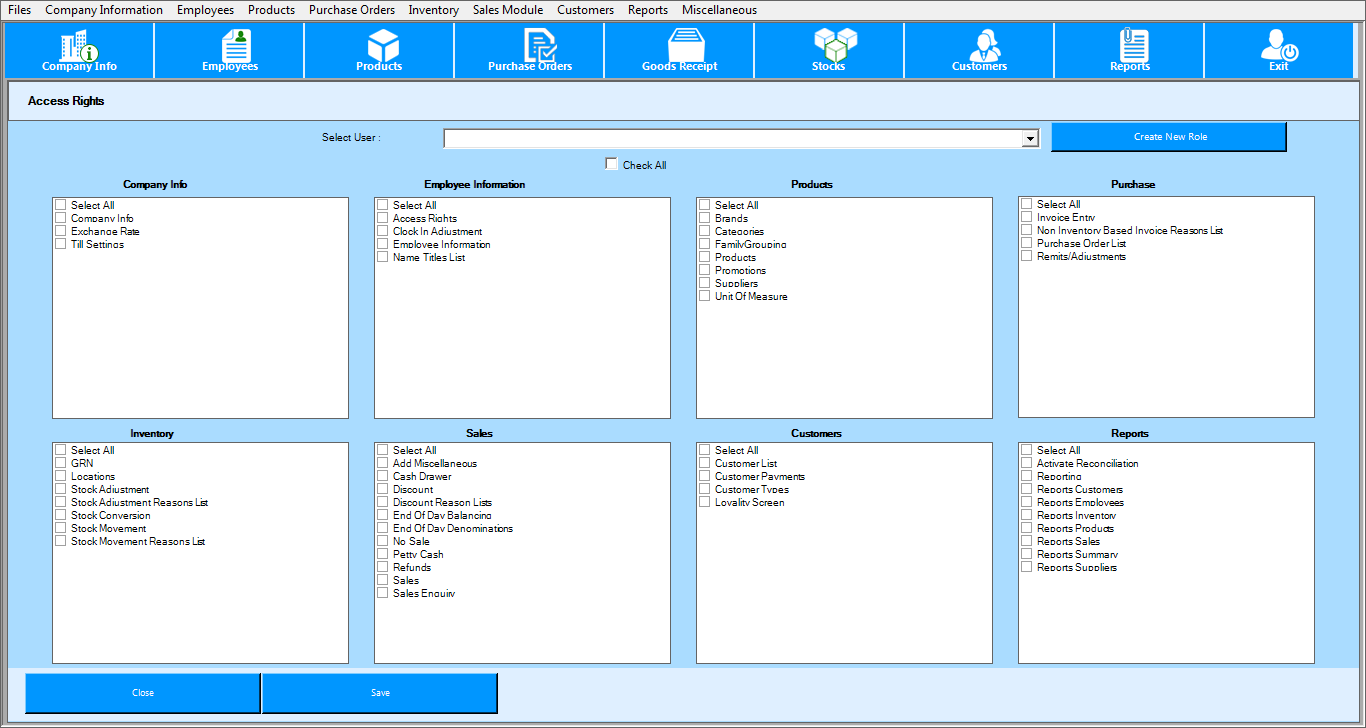Open the Files menu
Viewport: 1366px width, 728px height.
[x=18, y=10]
